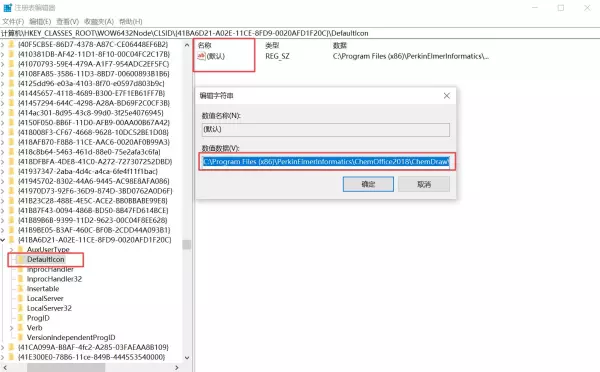Select the DefaultIcon key

click(46, 259)
